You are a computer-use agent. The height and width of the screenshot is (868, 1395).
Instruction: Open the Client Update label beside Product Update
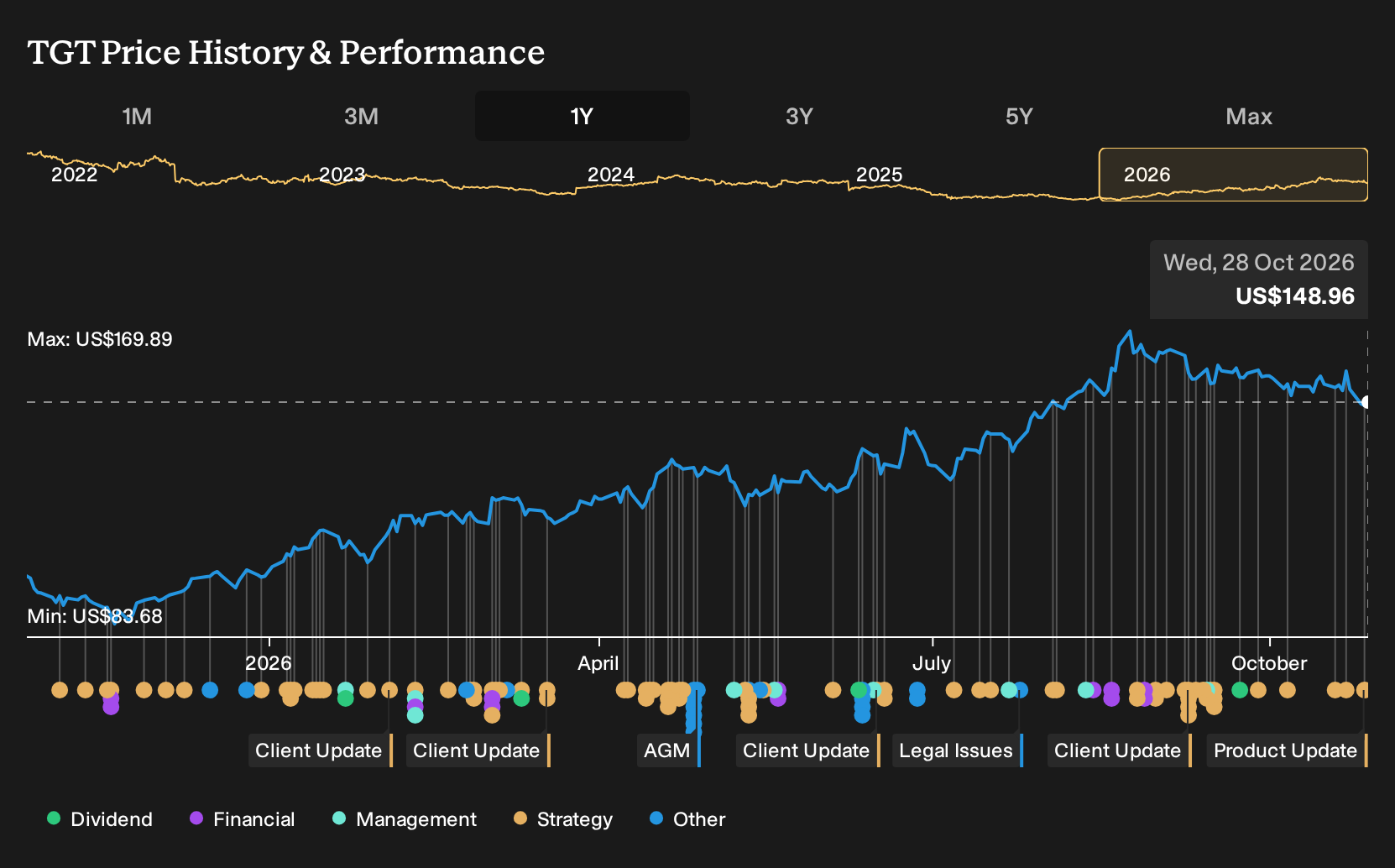coord(1119,750)
